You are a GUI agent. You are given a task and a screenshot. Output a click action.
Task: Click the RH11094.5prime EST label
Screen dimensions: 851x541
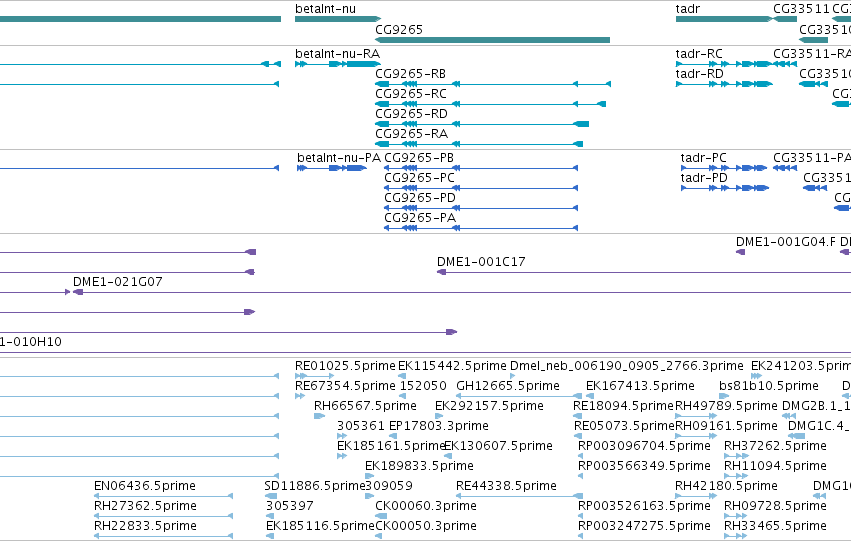[776, 467]
